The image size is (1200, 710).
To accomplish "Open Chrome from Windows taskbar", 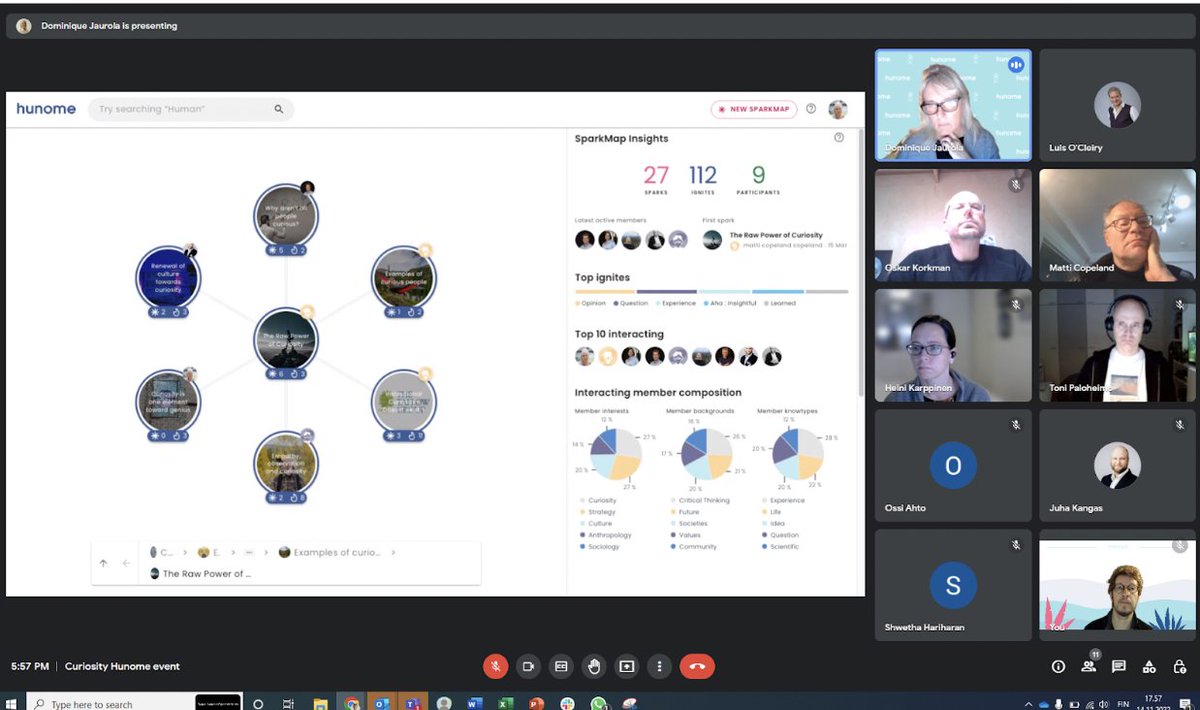I will [352, 703].
